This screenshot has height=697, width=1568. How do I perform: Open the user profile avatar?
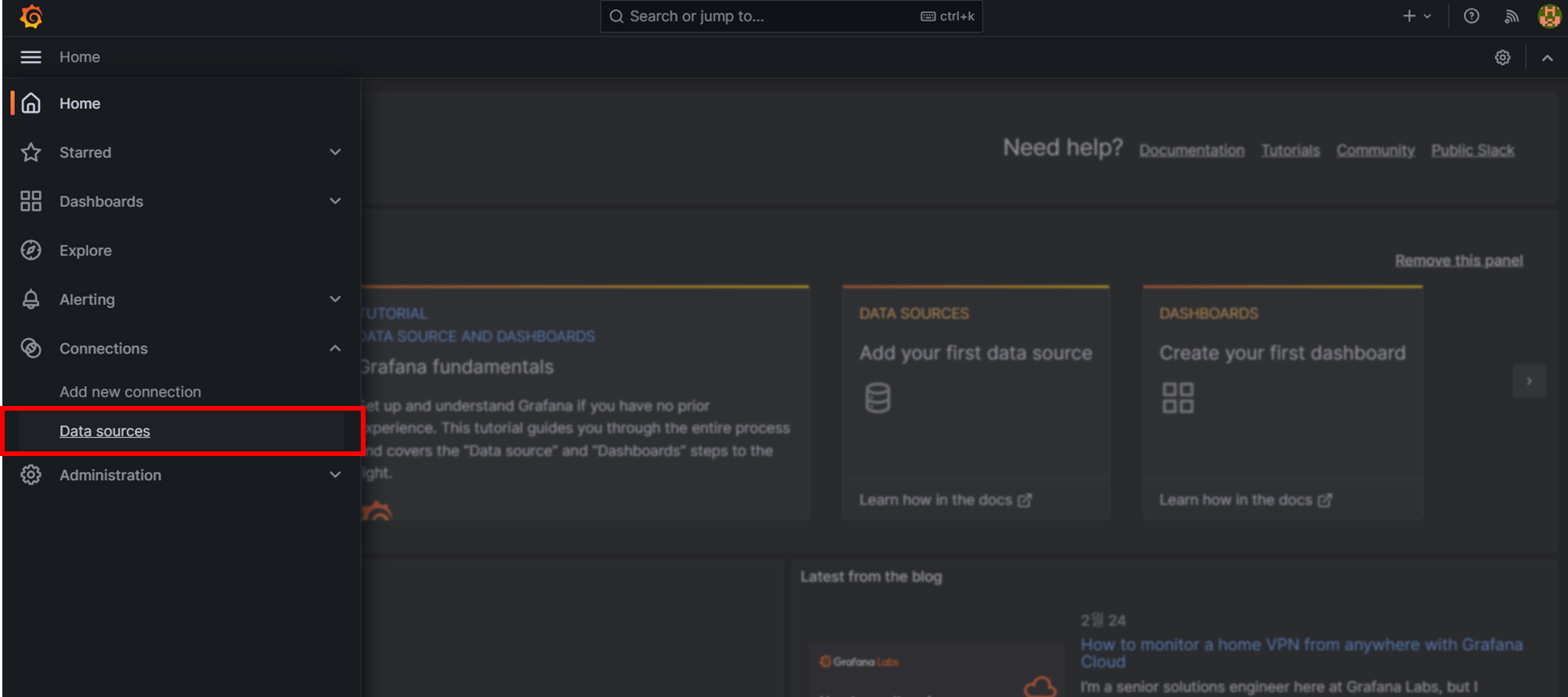(x=1549, y=16)
